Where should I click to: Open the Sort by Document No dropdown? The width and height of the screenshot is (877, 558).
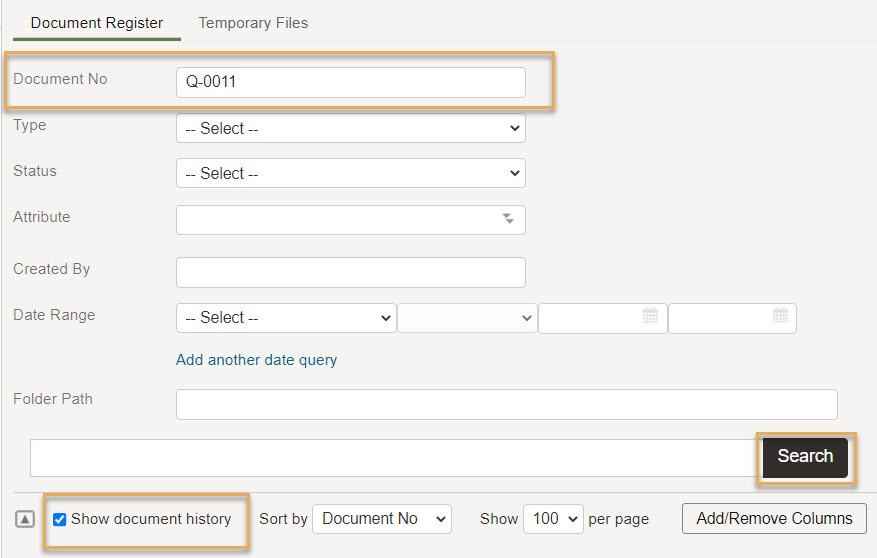click(x=382, y=519)
